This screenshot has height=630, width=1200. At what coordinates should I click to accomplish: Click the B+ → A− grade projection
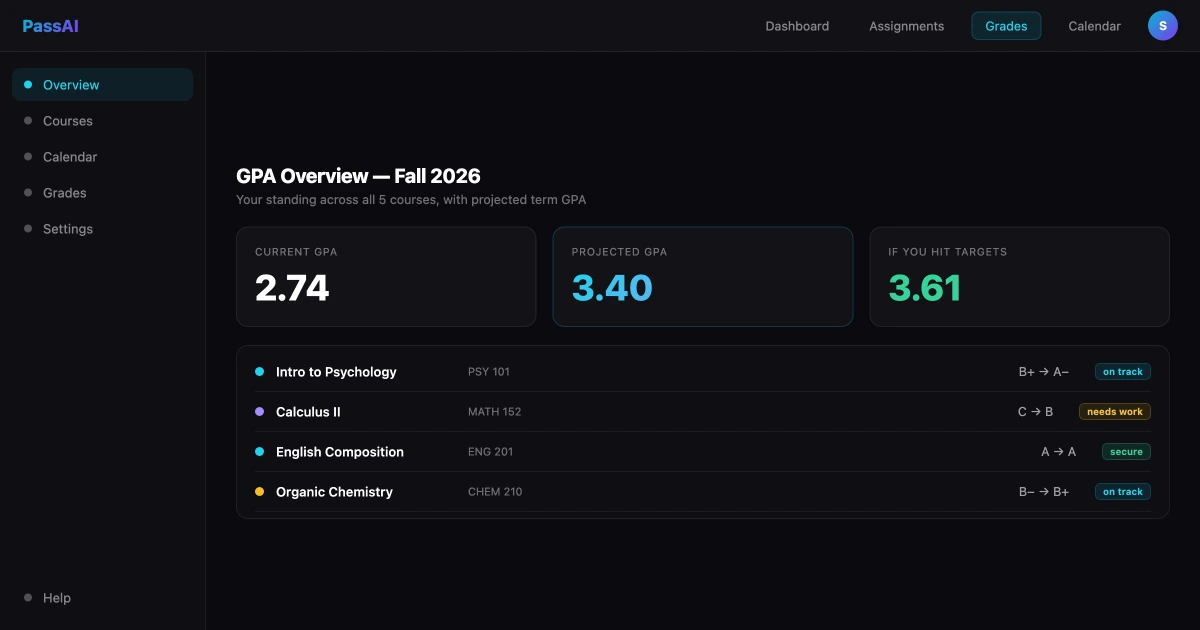pos(1044,372)
